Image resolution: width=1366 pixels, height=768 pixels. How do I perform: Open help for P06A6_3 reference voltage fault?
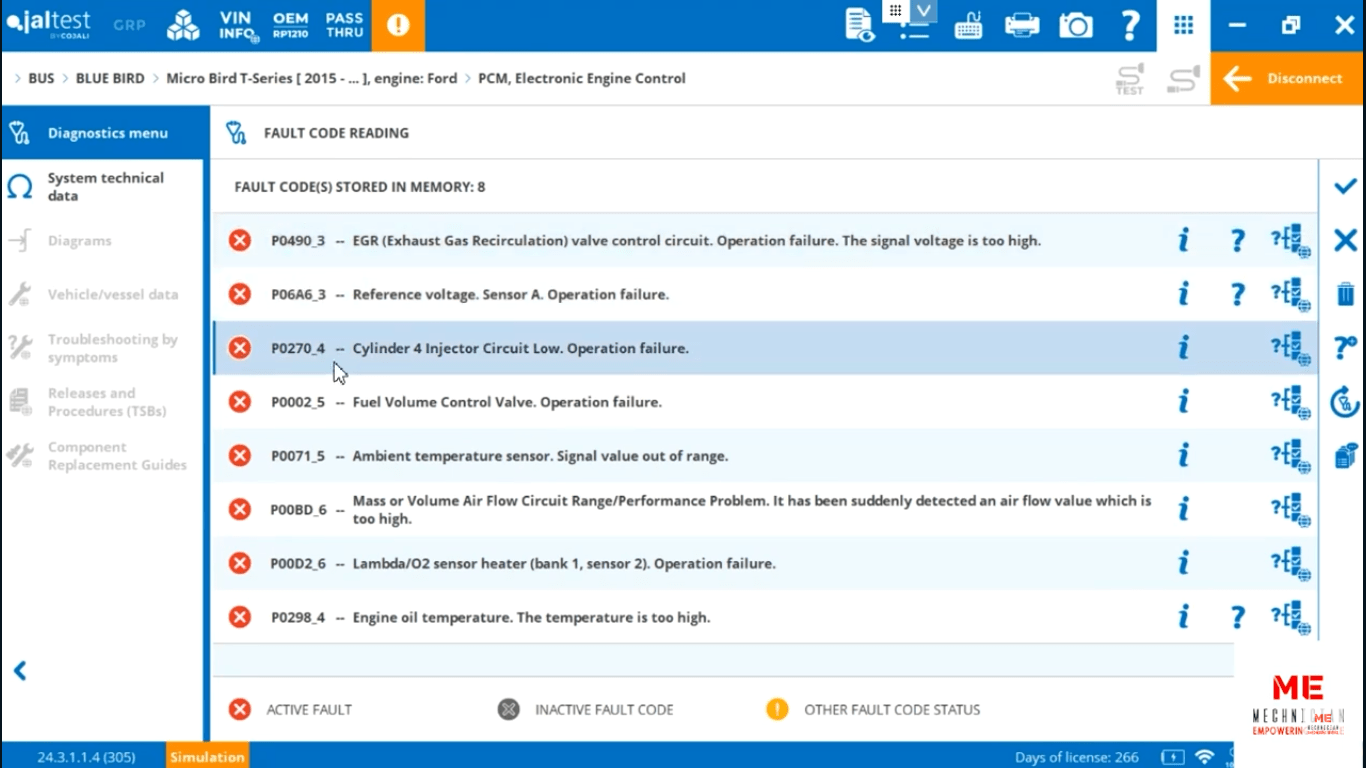(x=1237, y=294)
